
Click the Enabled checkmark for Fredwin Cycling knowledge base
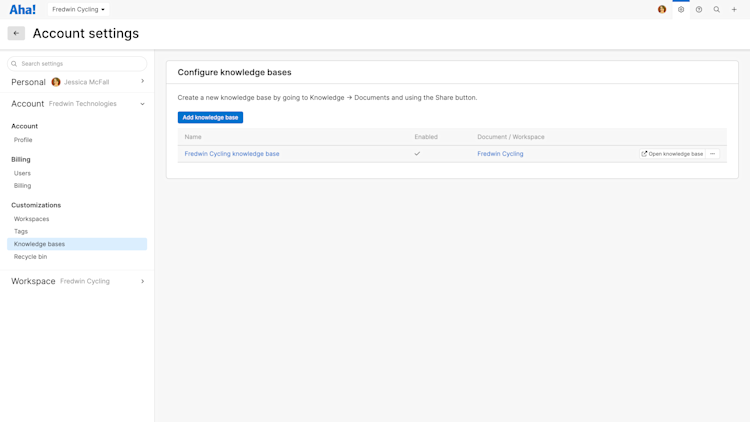[x=417, y=154]
